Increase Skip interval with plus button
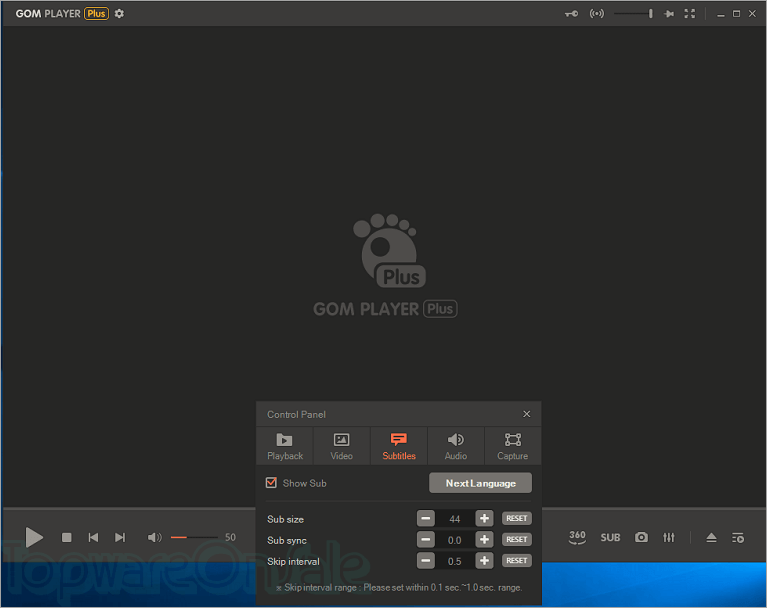 click(x=484, y=561)
